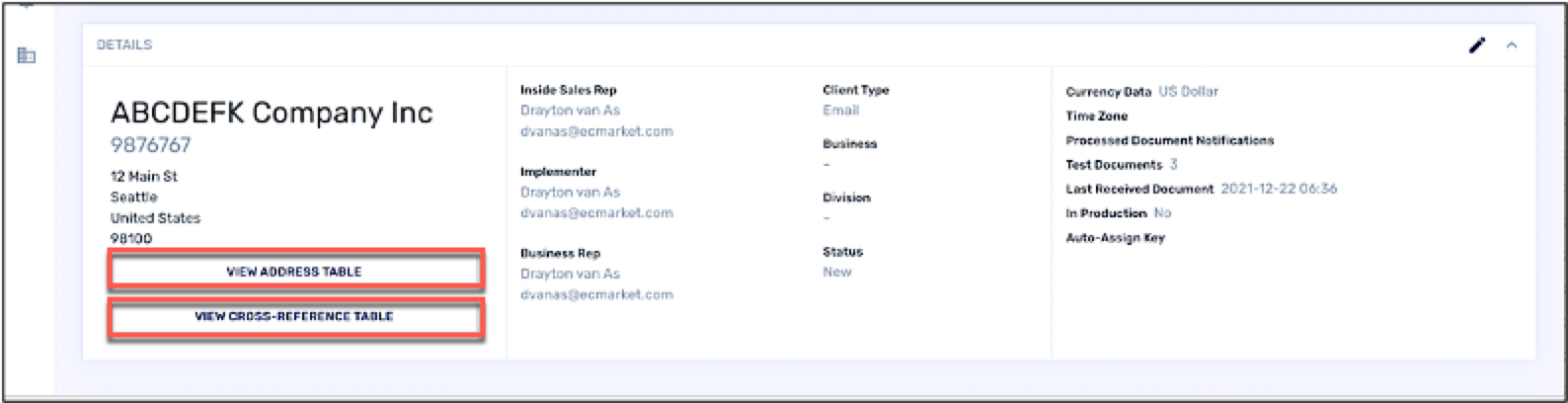Click the US Dollar currency value

click(x=1188, y=92)
